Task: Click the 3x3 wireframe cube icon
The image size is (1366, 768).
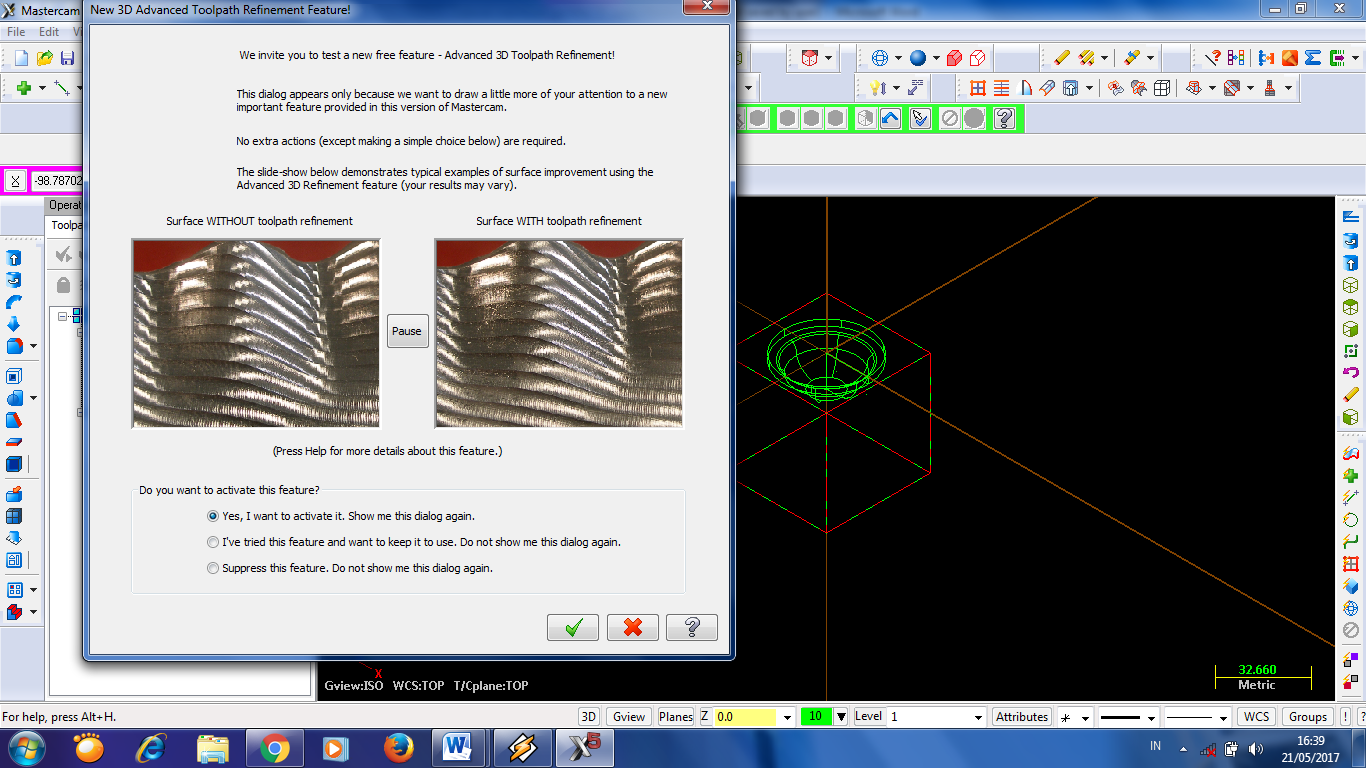Action: click(1162, 88)
